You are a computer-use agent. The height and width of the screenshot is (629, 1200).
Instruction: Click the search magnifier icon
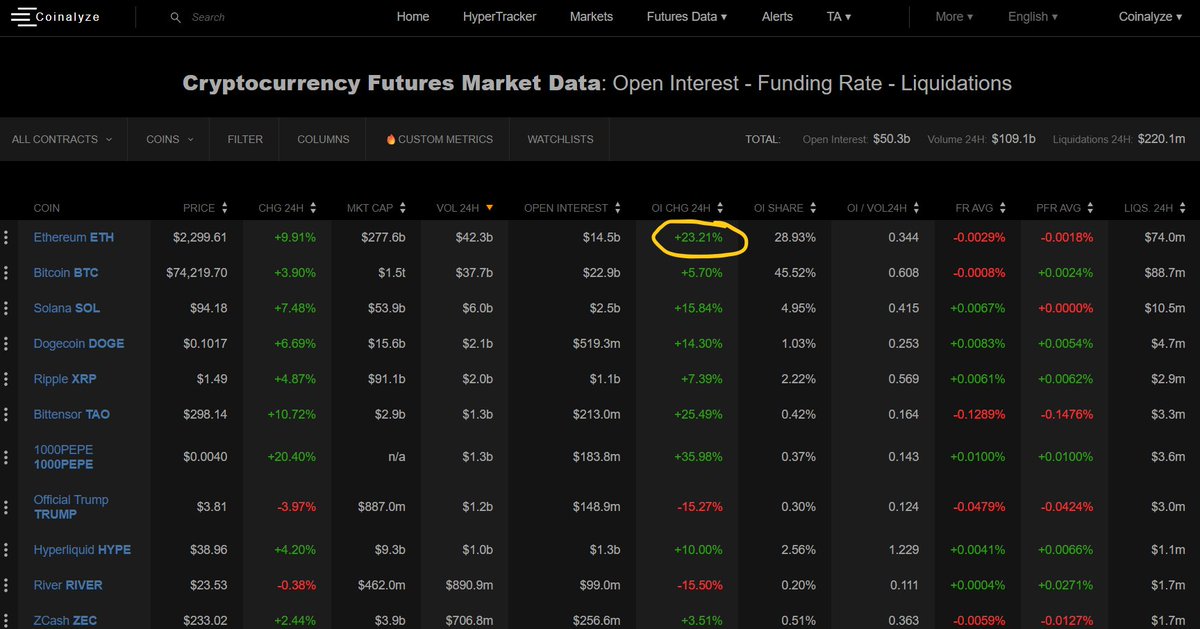tap(176, 17)
